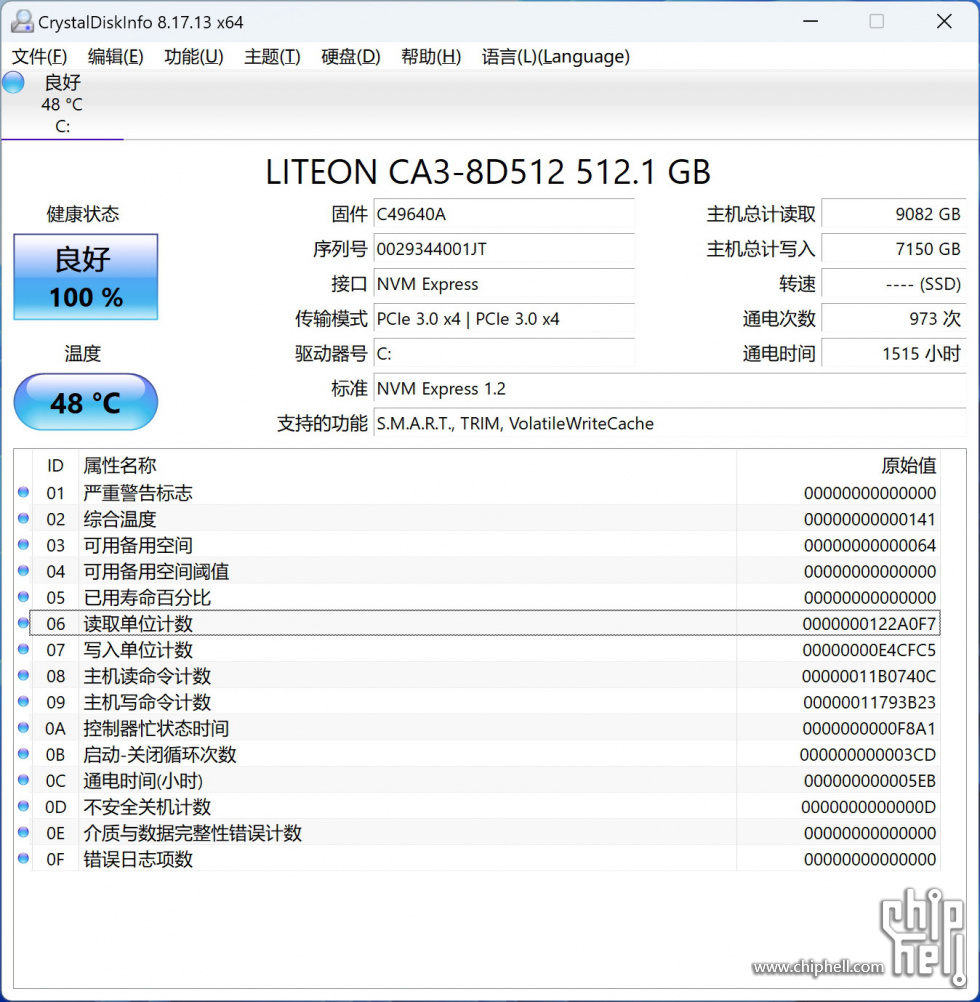
Task: Click status dot for 写入单位计数 row
Action: [x=24, y=649]
